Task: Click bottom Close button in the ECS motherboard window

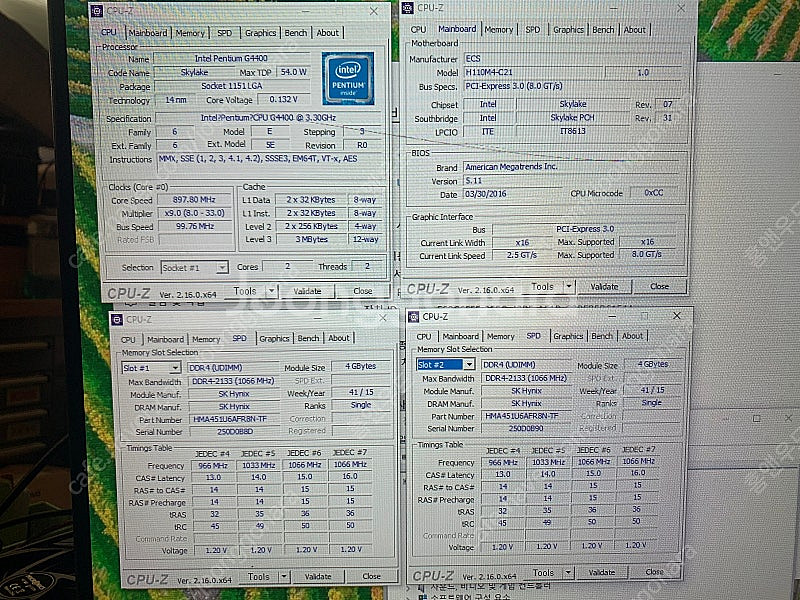Action: point(659,287)
